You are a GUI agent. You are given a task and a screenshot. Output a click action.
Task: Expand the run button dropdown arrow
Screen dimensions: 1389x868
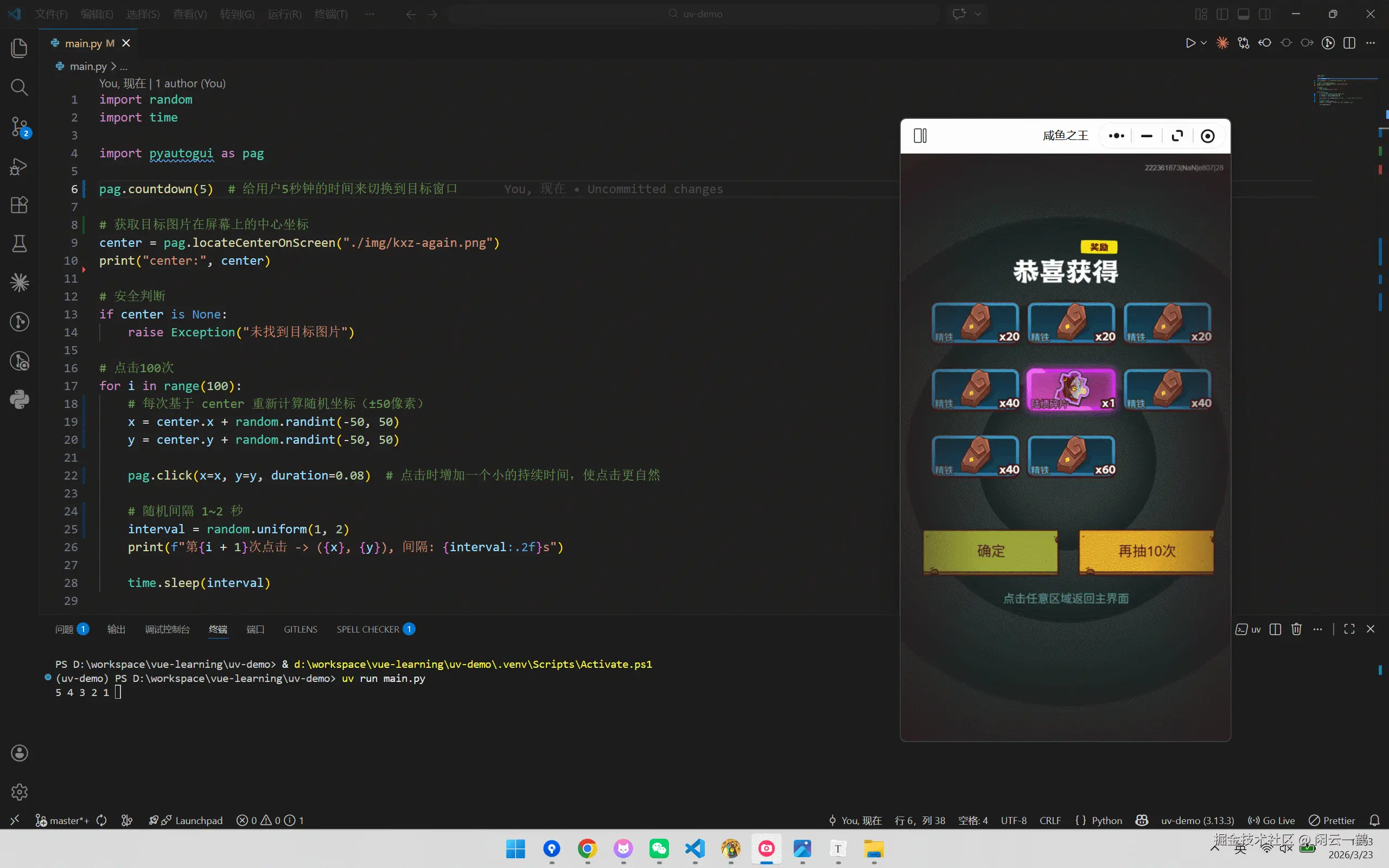tap(1204, 43)
